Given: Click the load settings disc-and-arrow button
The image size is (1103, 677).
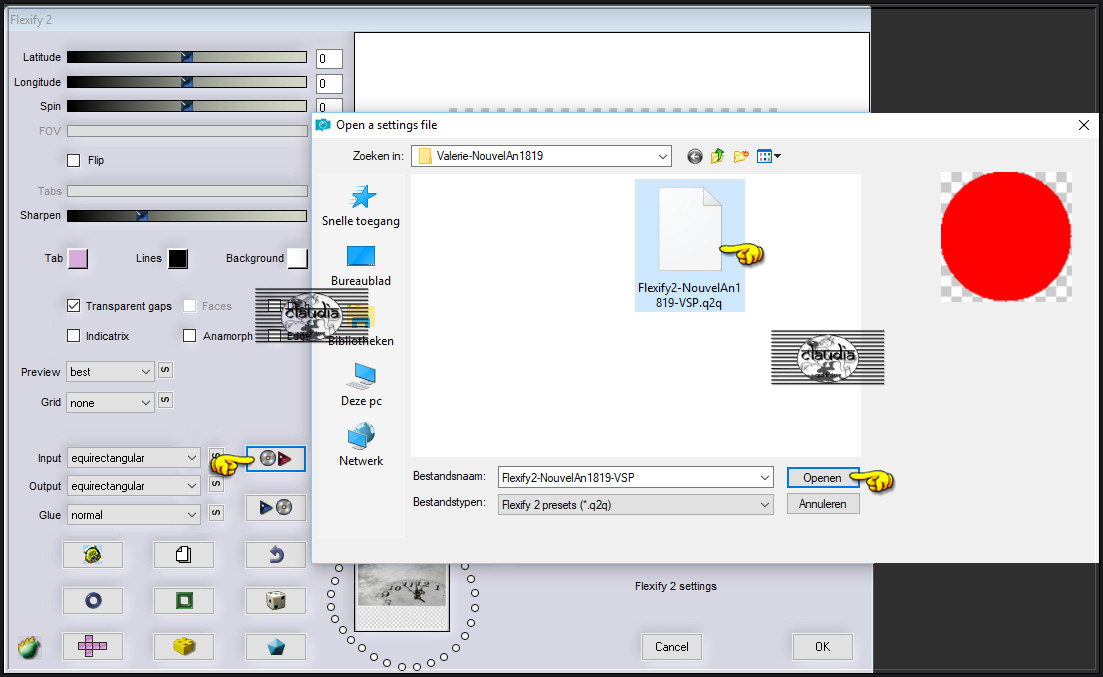Looking at the screenshot, I should 276,459.
